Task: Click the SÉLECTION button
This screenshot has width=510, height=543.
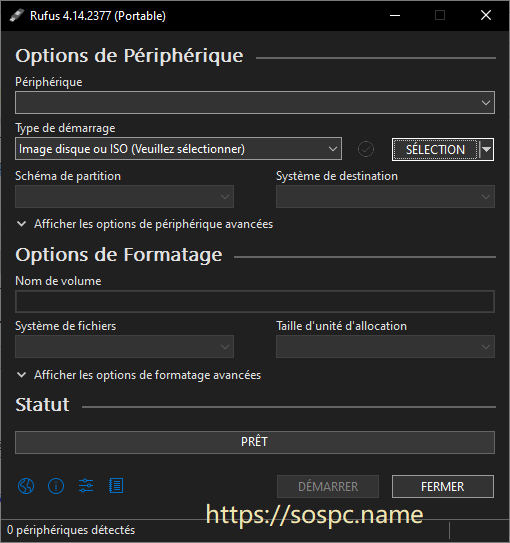Action: (x=436, y=150)
